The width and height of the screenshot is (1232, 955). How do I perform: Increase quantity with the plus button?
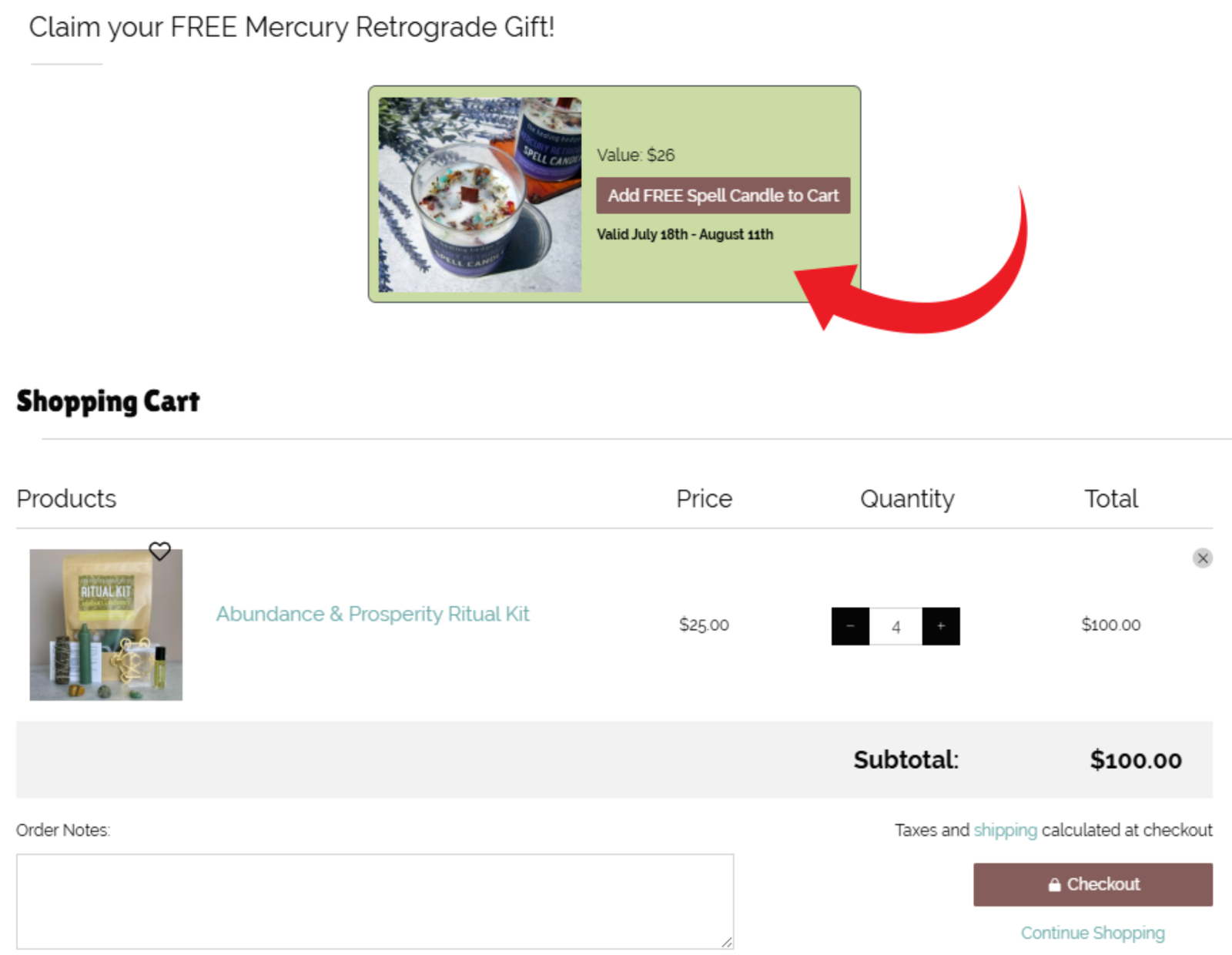pos(941,626)
